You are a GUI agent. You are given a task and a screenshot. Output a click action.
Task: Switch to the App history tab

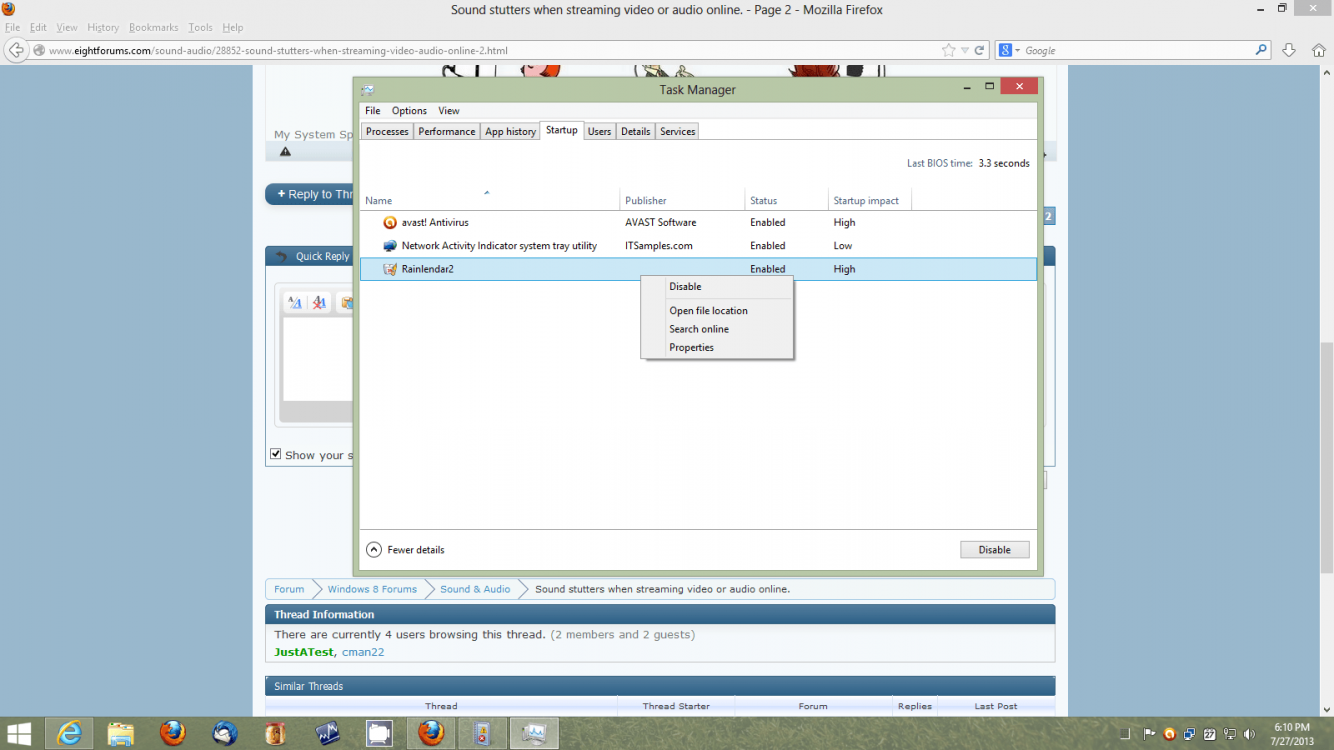510,132
